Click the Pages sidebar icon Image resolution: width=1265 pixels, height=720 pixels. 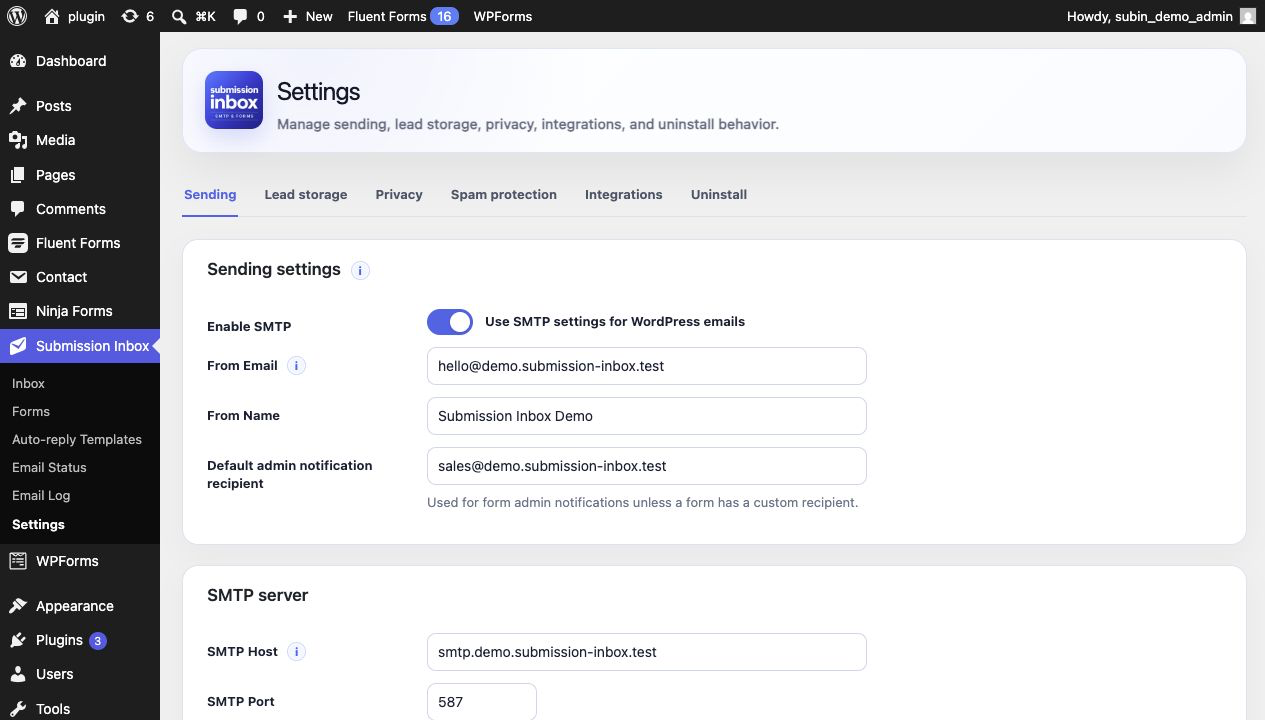pos(18,175)
